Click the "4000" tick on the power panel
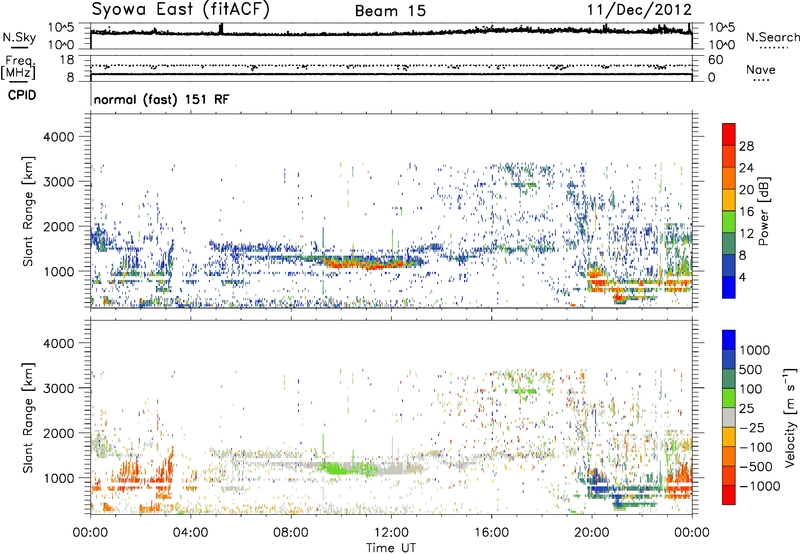The image size is (800, 554). click(x=58, y=137)
